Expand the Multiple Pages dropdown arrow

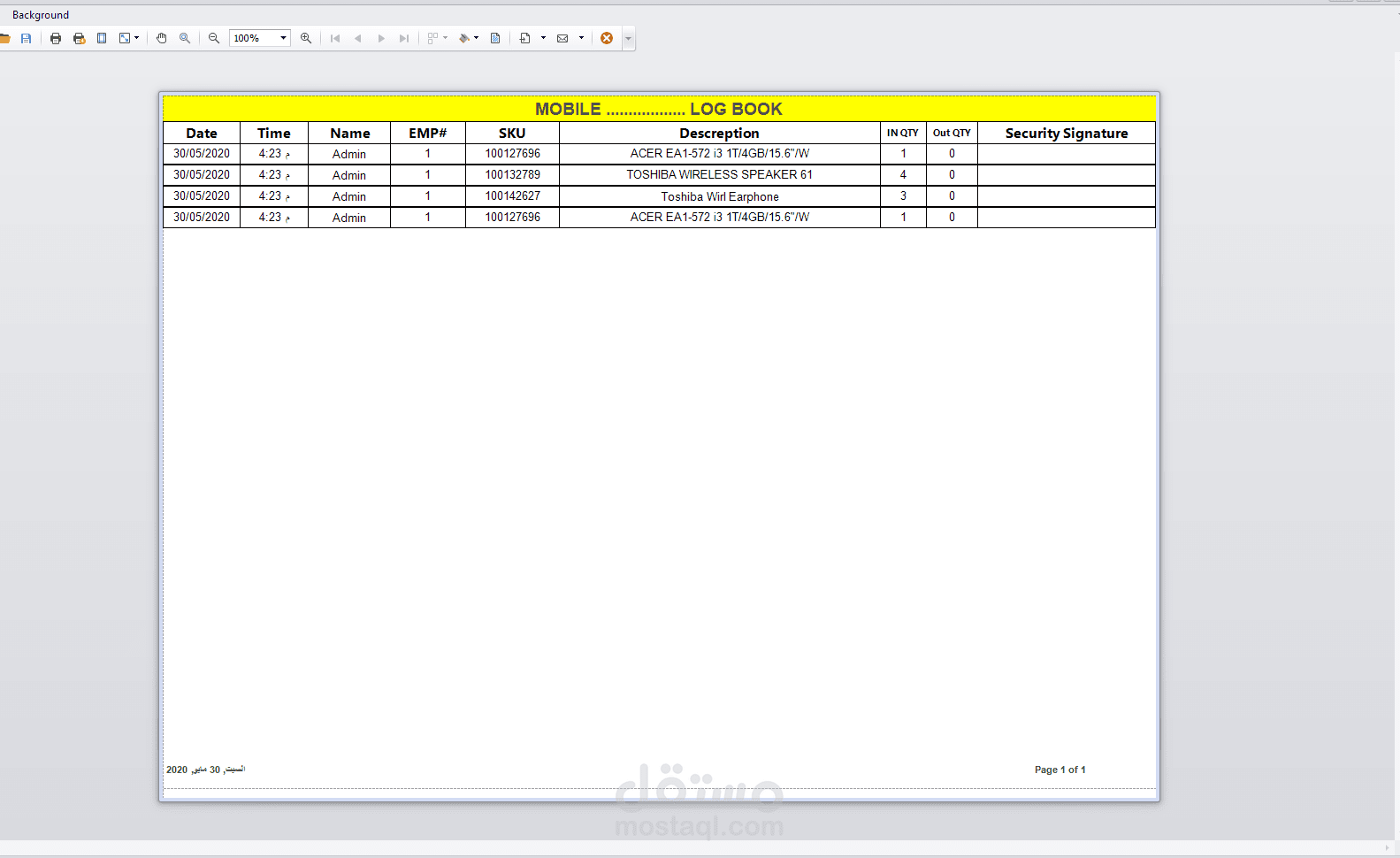[x=445, y=38]
